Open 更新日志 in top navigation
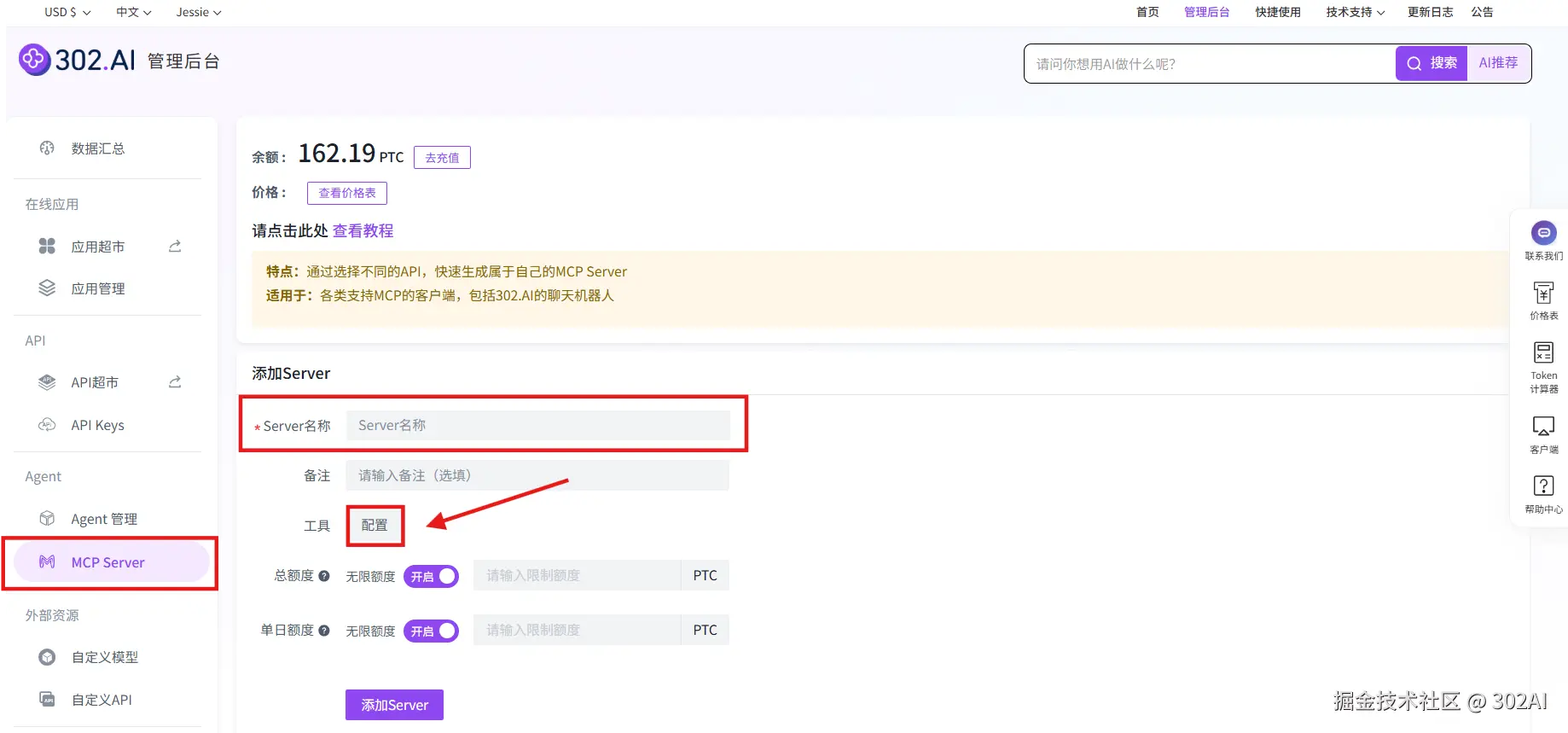 click(x=1430, y=12)
